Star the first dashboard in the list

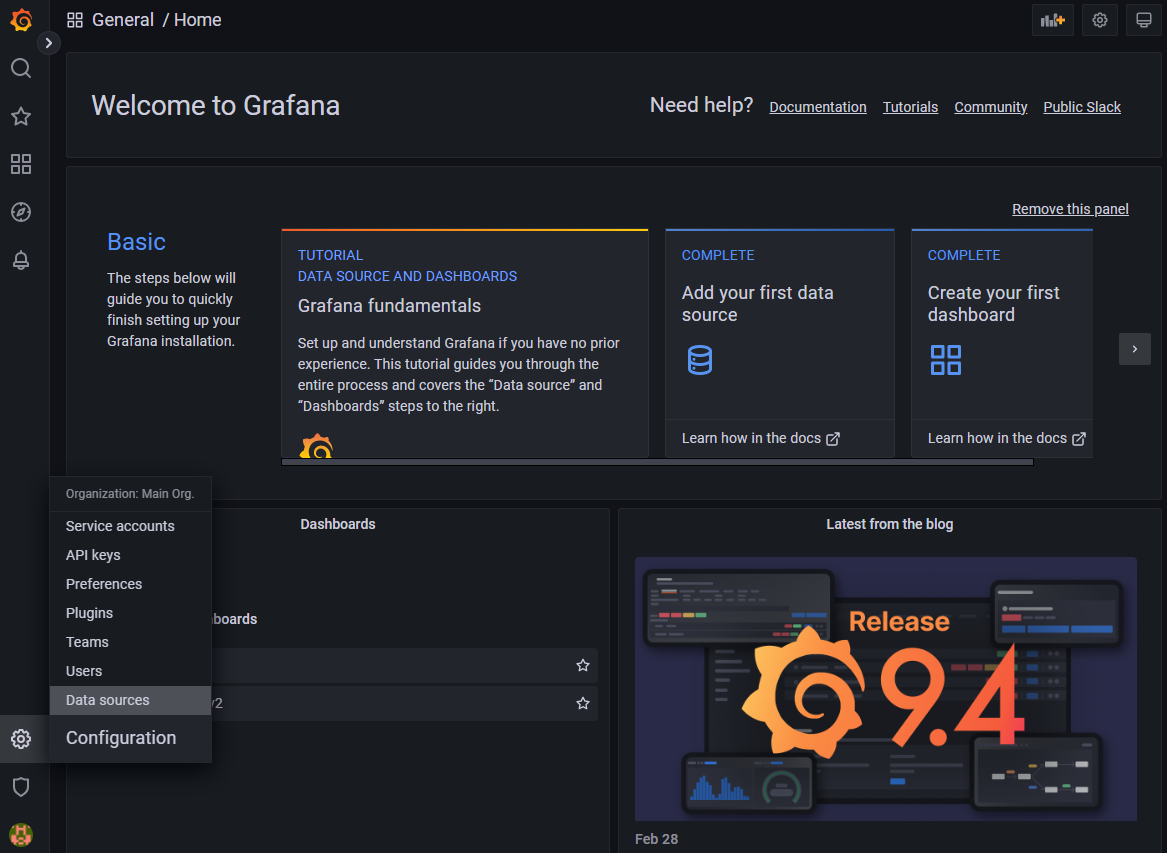[583, 665]
